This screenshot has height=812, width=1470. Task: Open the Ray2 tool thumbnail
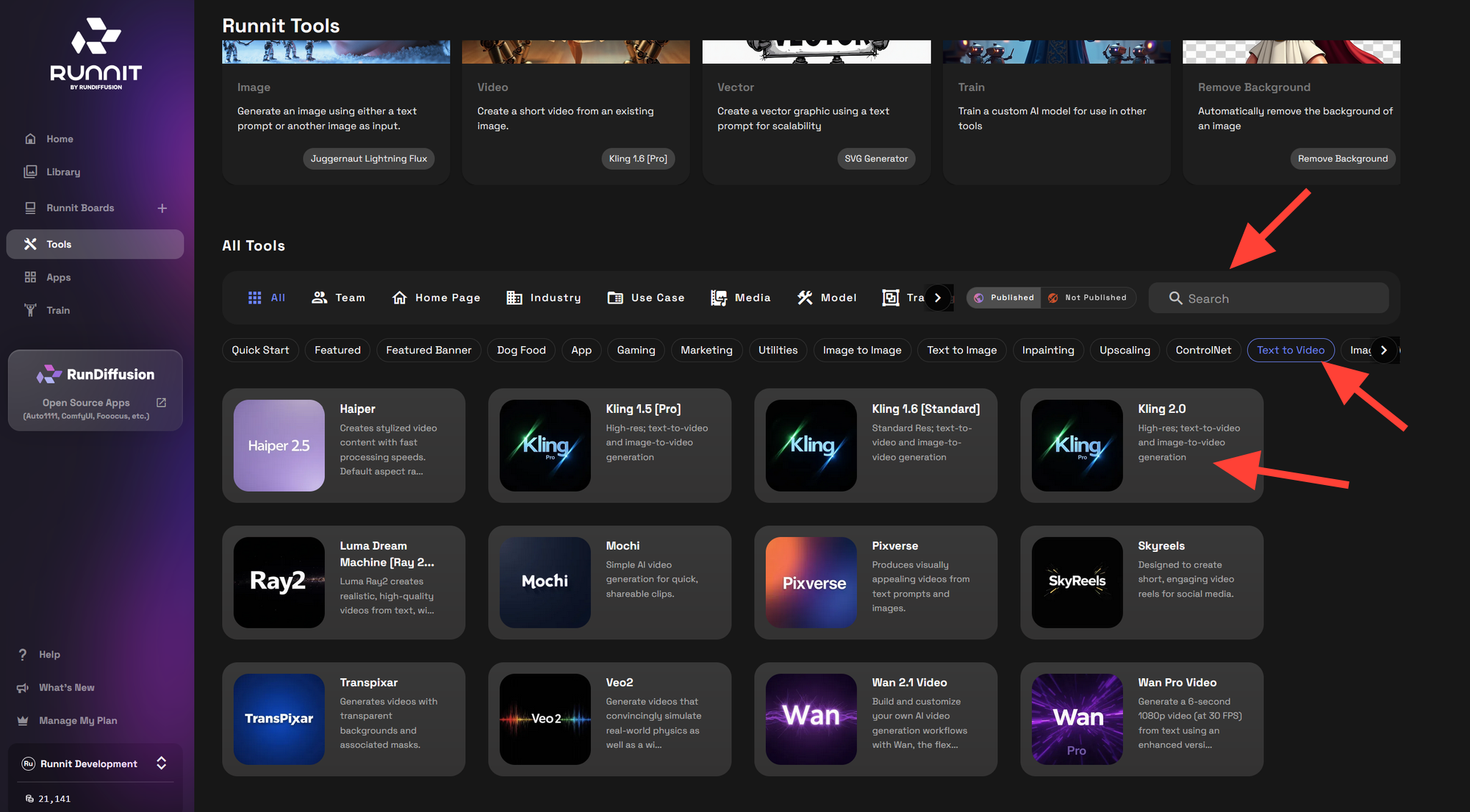pos(279,582)
